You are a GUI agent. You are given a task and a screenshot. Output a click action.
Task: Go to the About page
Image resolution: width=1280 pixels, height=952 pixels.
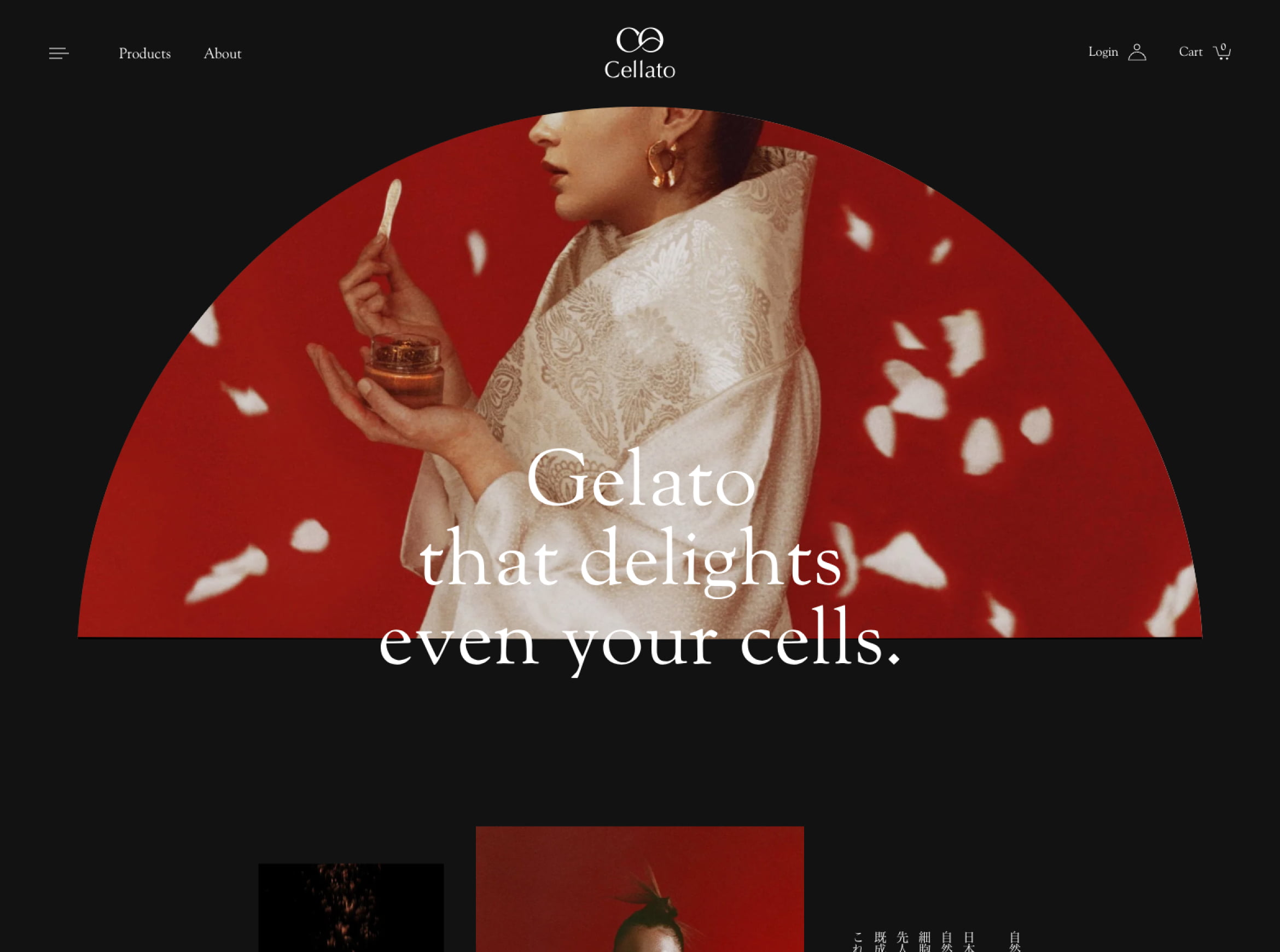(x=222, y=54)
